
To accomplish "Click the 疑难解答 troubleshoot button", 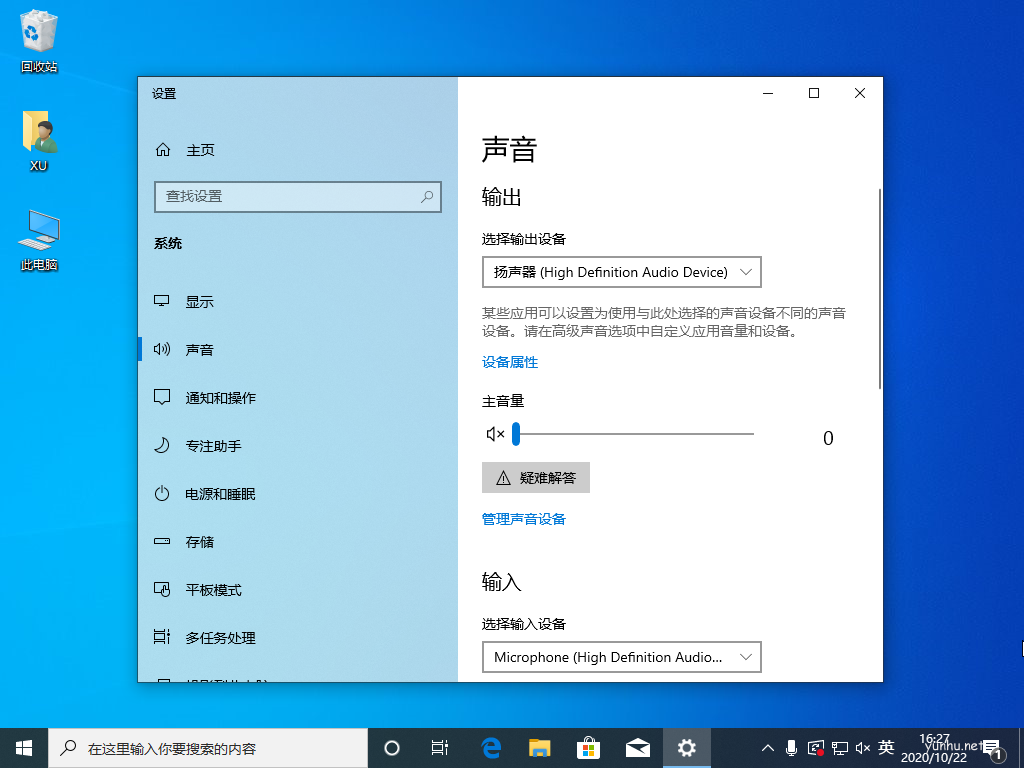I will point(536,477).
